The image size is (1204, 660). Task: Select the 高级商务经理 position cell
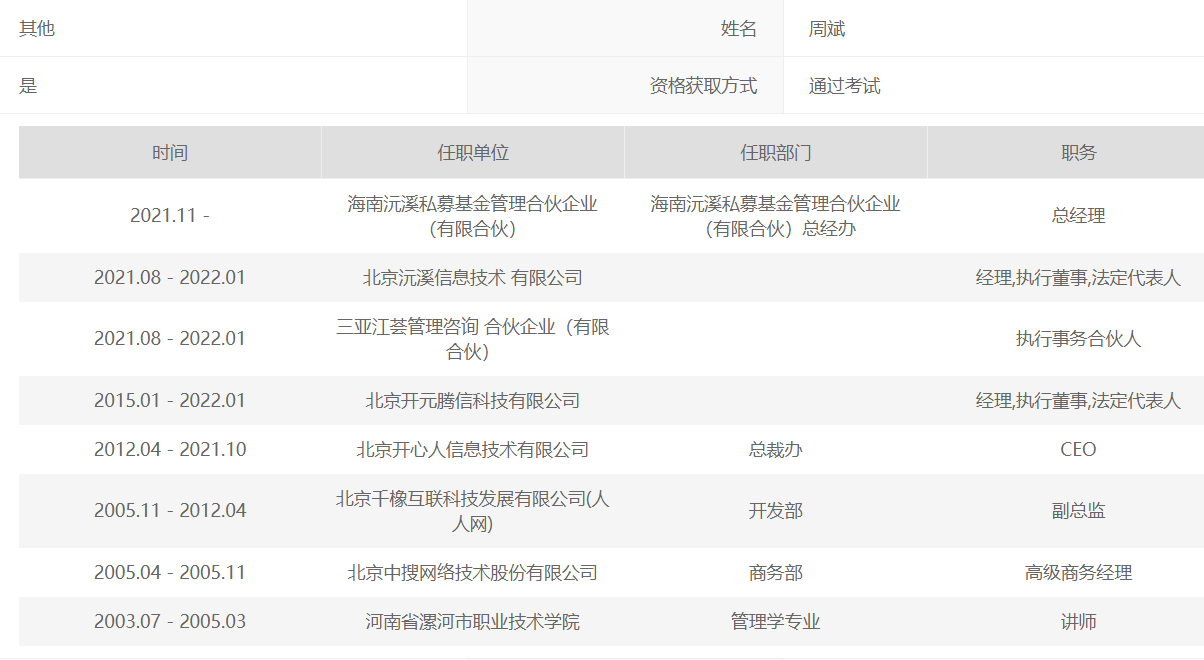point(1079,573)
